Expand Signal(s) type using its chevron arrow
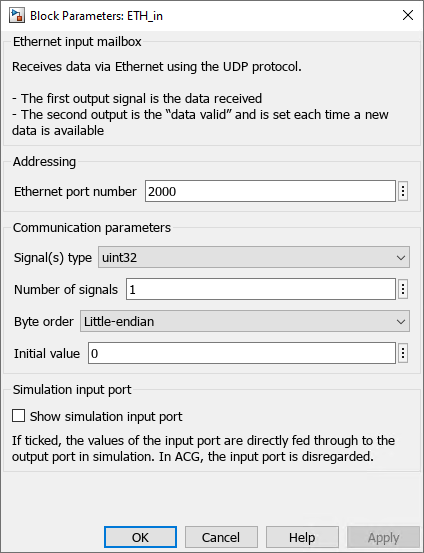 click(x=401, y=258)
